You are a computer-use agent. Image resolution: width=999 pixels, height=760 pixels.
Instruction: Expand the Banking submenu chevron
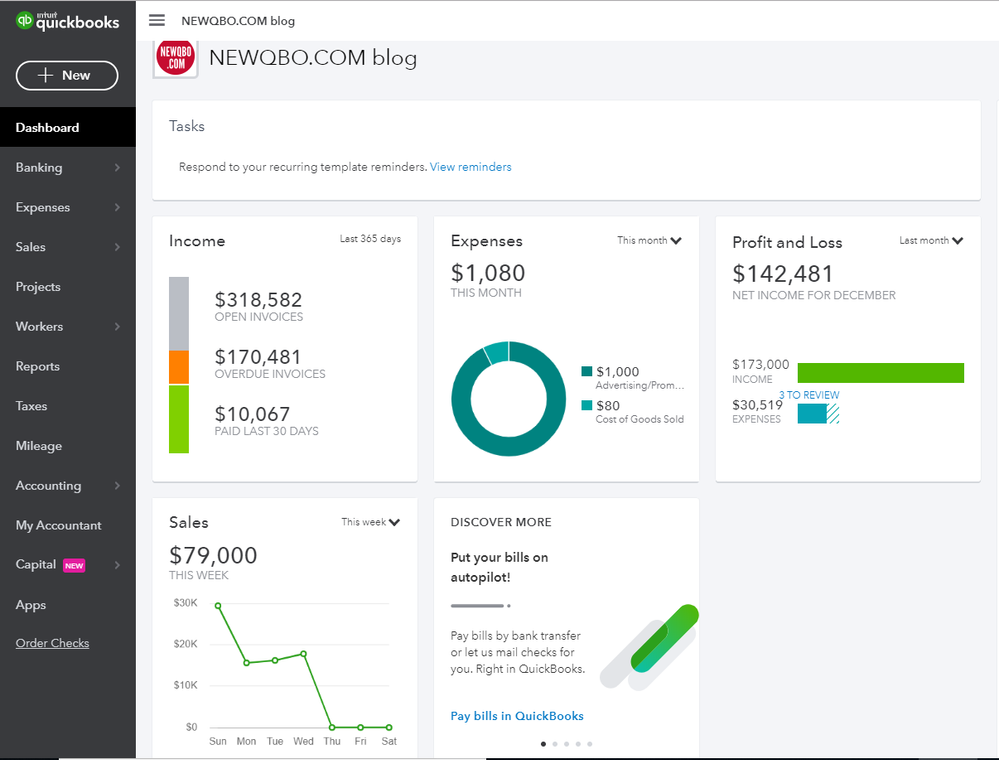(117, 168)
